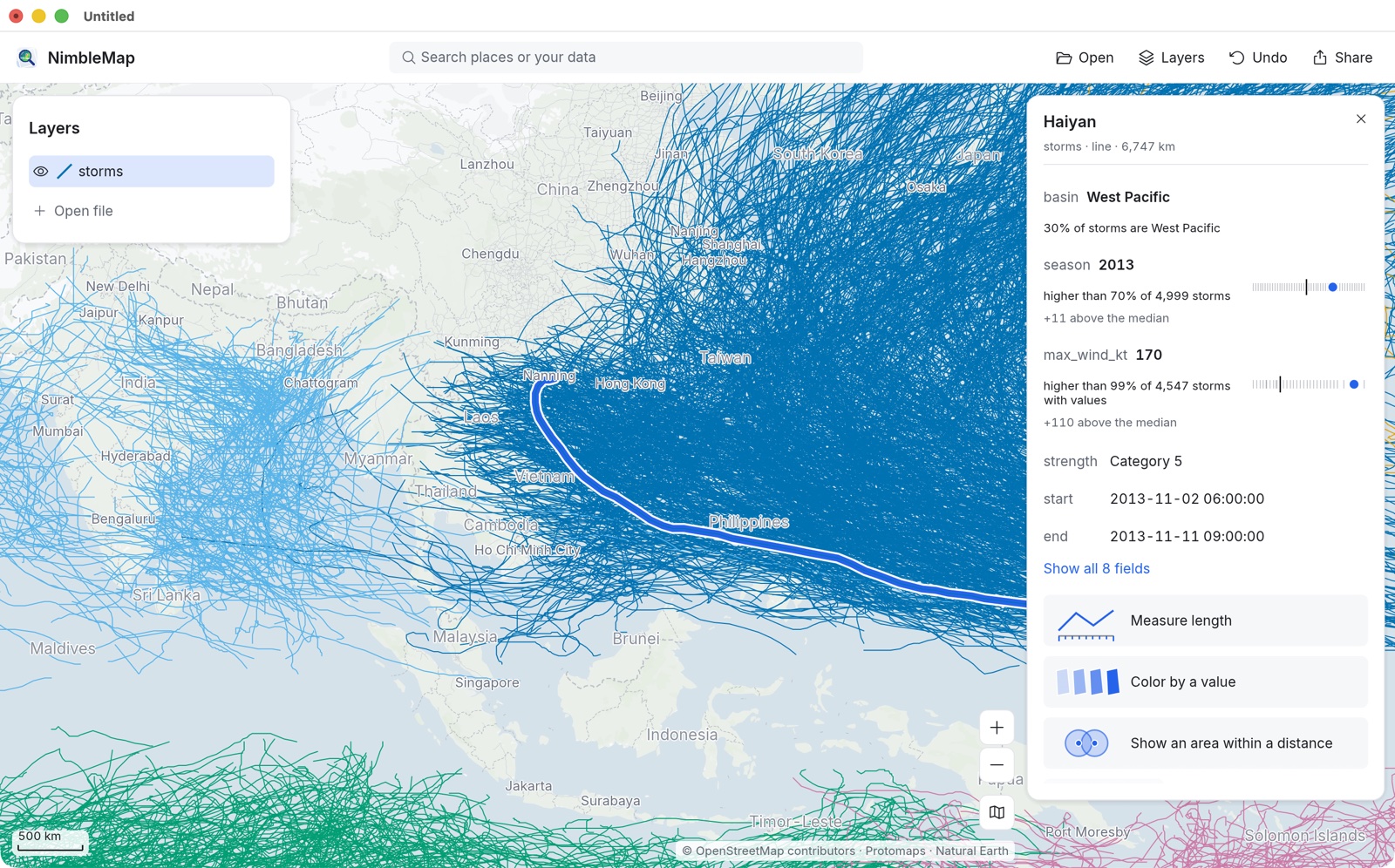Click the plus icon beside Open file
Screen dimensions: 1395x868
pos(39,211)
